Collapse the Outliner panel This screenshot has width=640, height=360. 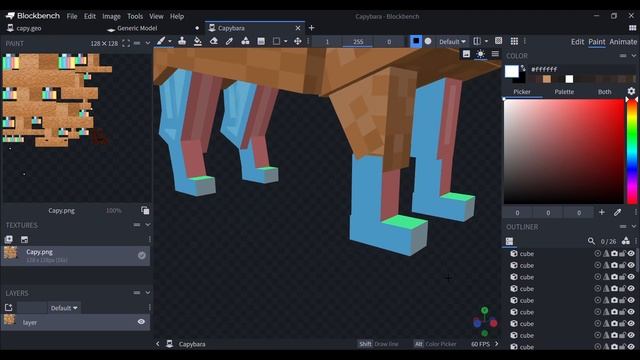633,227
